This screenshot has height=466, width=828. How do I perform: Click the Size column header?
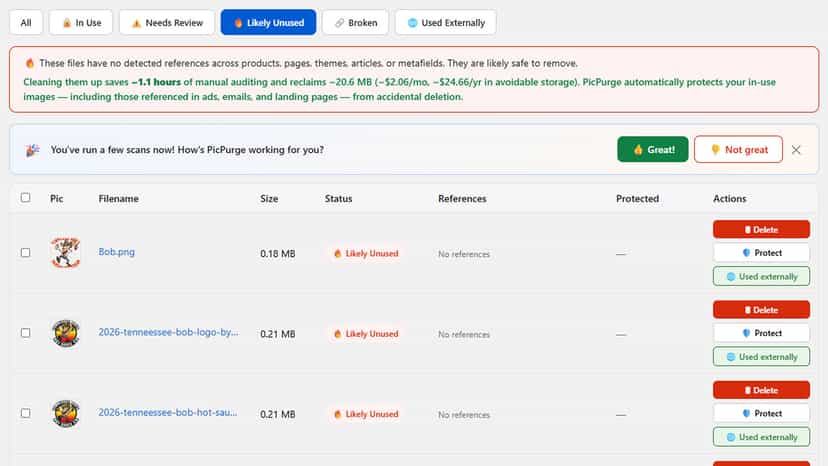click(x=269, y=199)
